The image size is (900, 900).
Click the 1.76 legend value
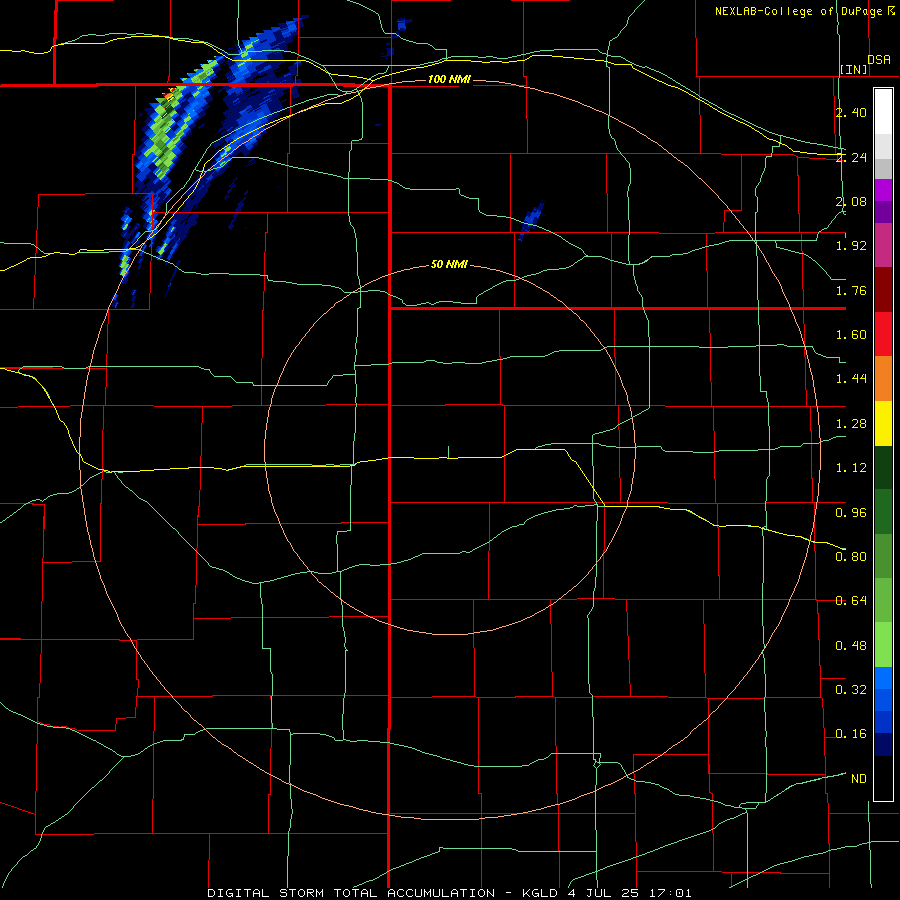(x=851, y=290)
